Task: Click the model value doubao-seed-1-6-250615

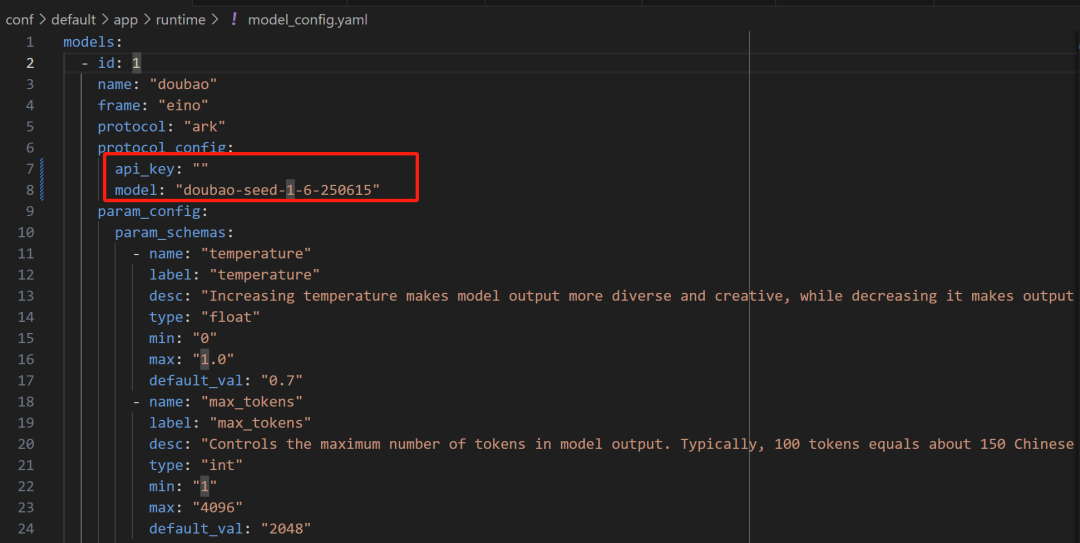Action: pyautogui.click(x=277, y=190)
